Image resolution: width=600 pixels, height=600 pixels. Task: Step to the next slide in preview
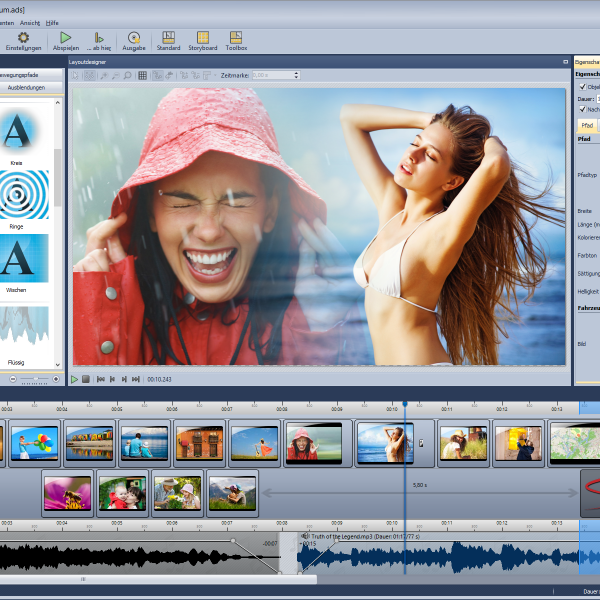(124, 379)
